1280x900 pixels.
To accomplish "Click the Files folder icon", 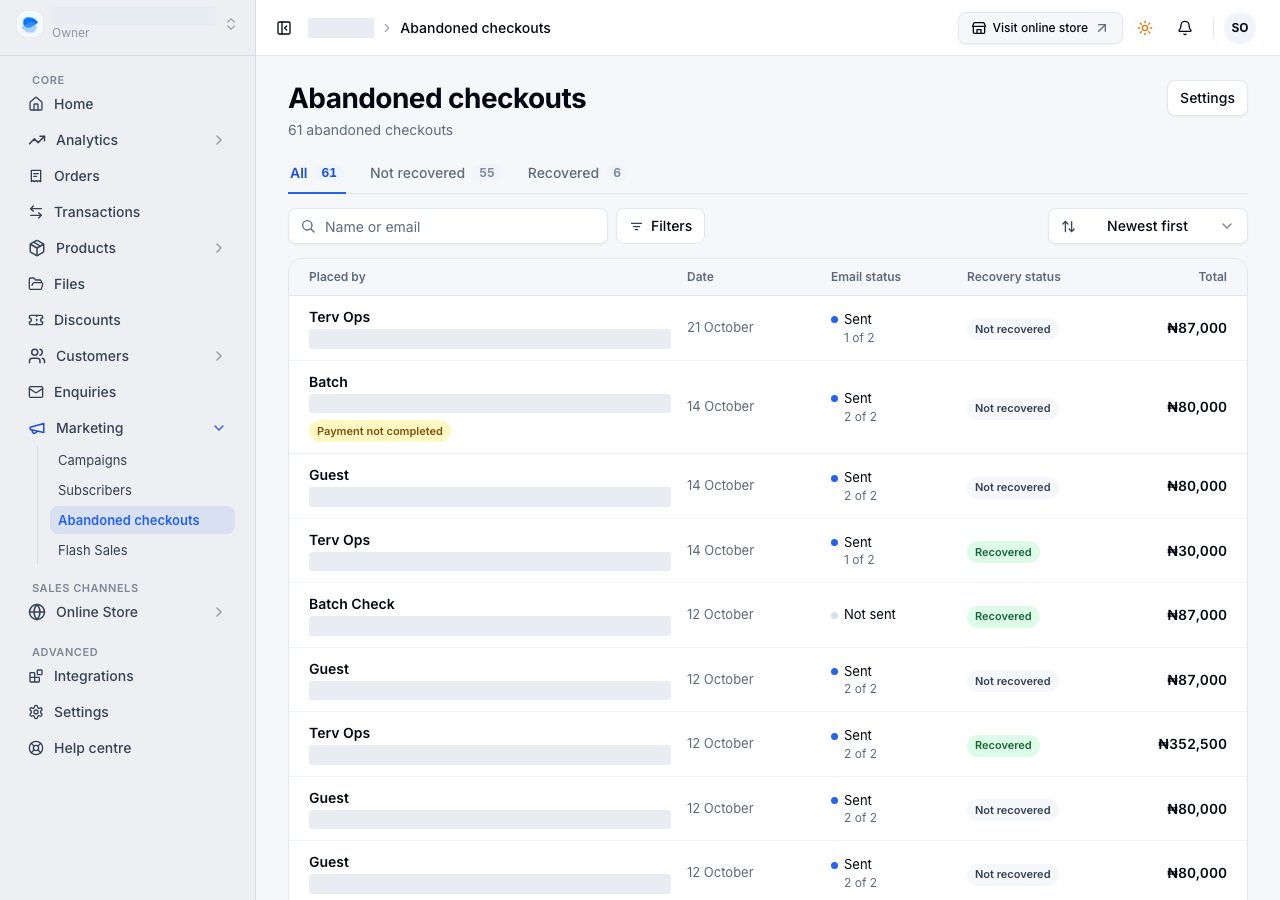I will [36, 284].
